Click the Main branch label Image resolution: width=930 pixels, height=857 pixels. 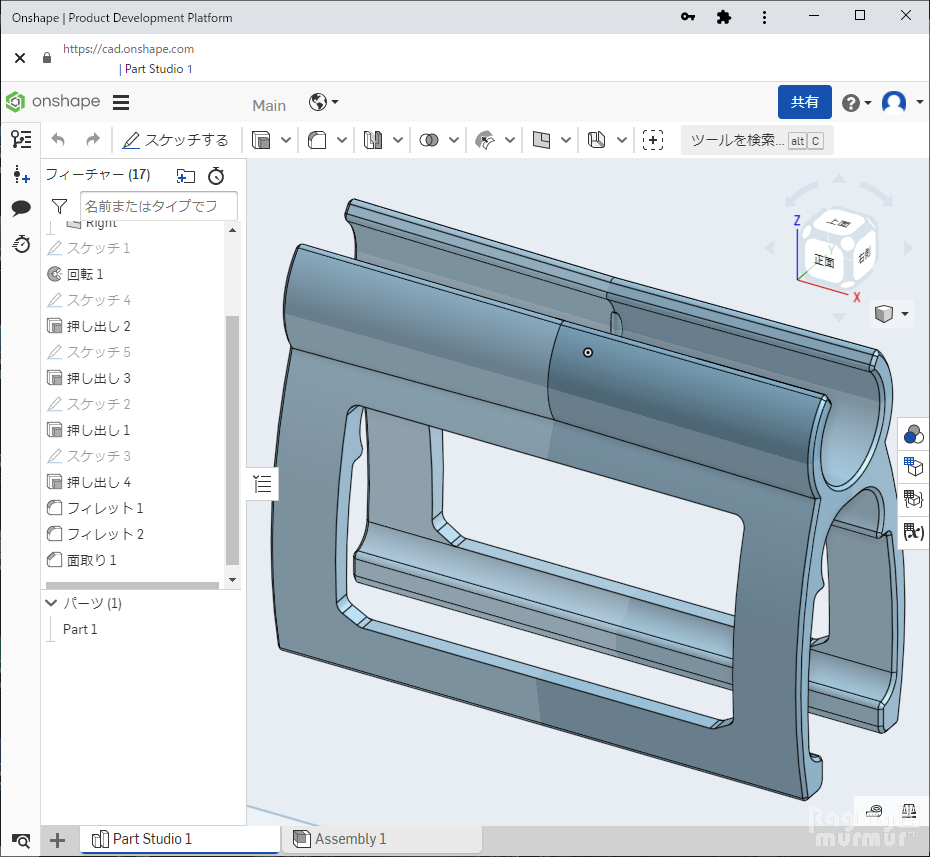click(x=269, y=106)
